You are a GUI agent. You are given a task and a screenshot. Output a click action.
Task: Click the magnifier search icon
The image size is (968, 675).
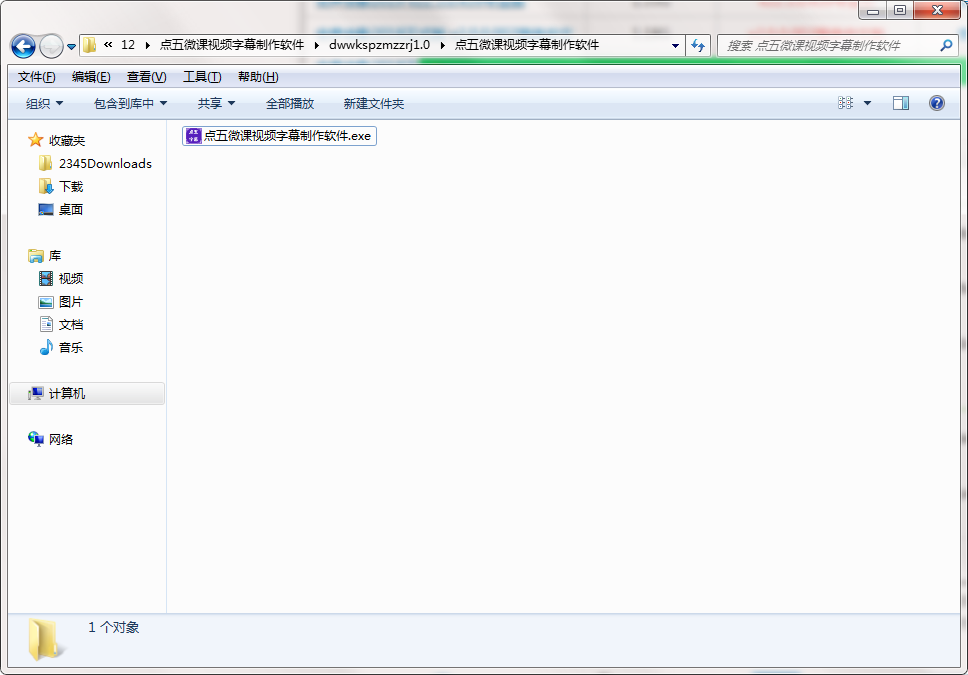pyautogui.click(x=946, y=45)
